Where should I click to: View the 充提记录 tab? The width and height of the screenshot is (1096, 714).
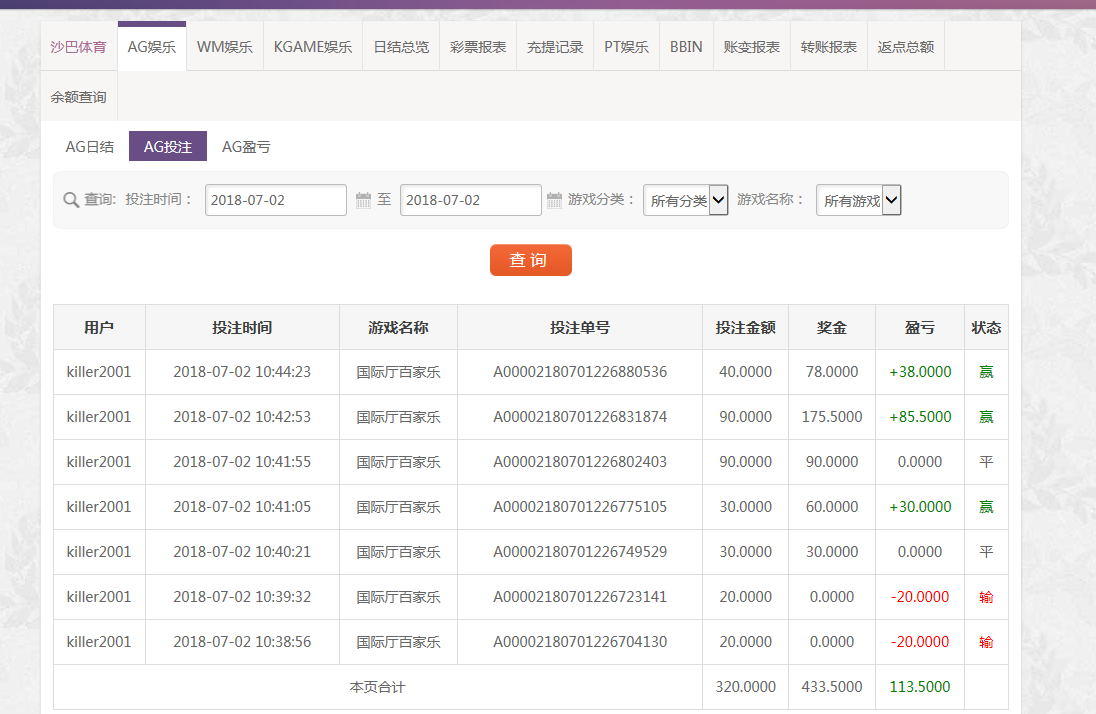[x=555, y=47]
